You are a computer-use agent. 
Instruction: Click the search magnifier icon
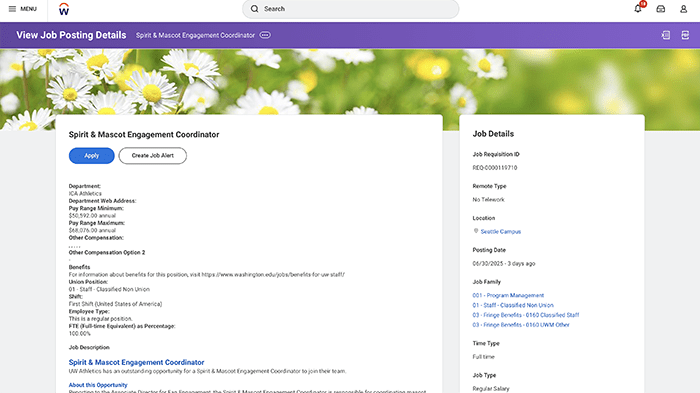254,9
